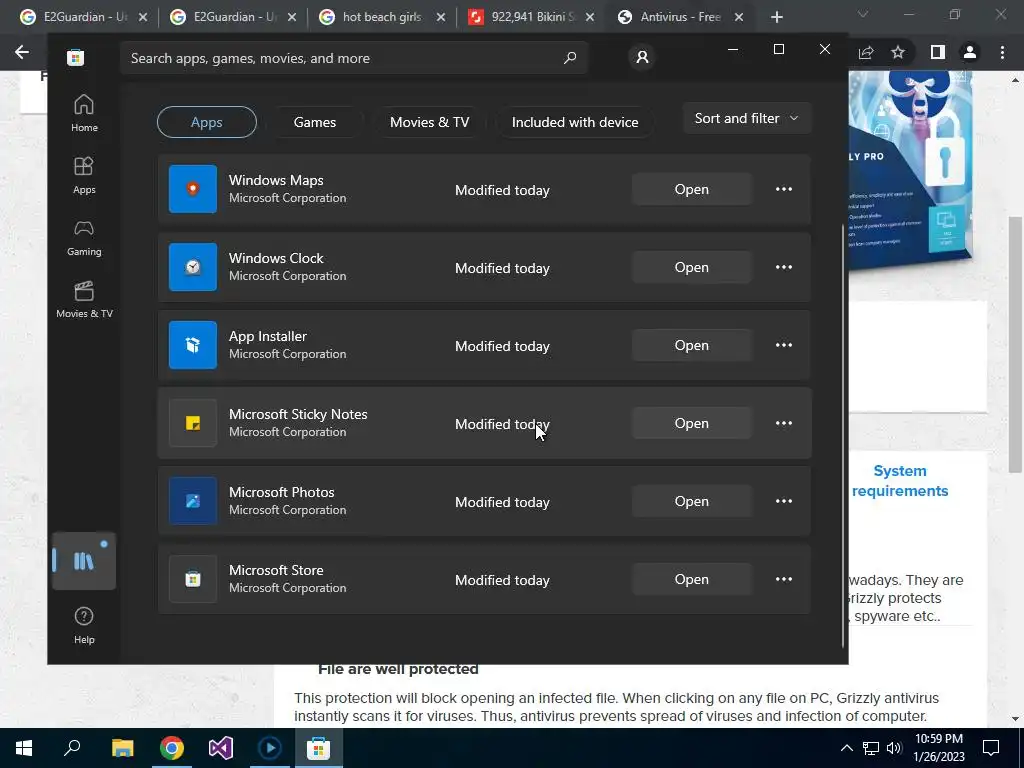Open the Windows Start menu
The width and height of the screenshot is (1024, 768).
click(24, 748)
